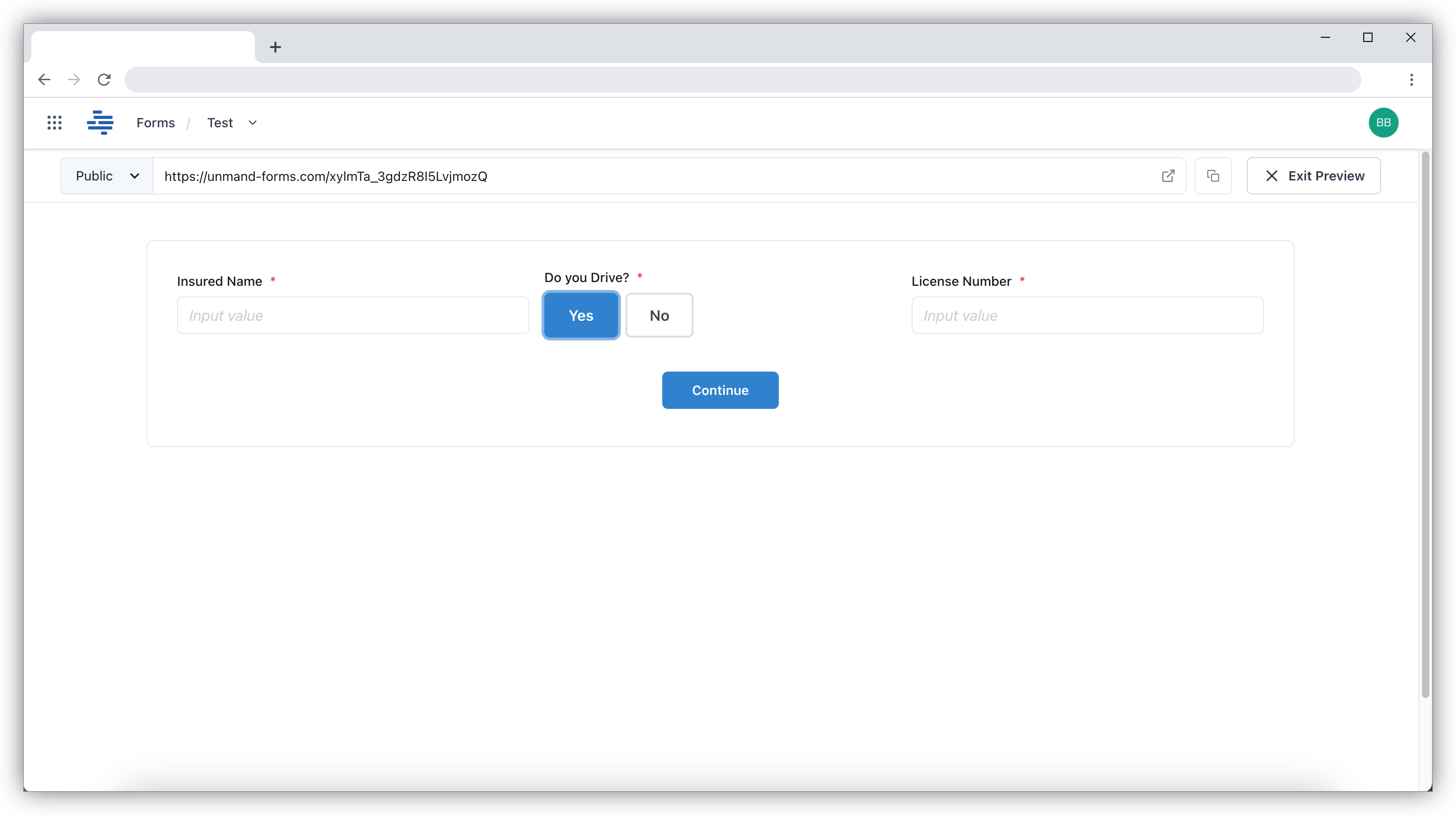The height and width of the screenshot is (815, 1456).
Task: Reload the current page
Action: click(104, 79)
